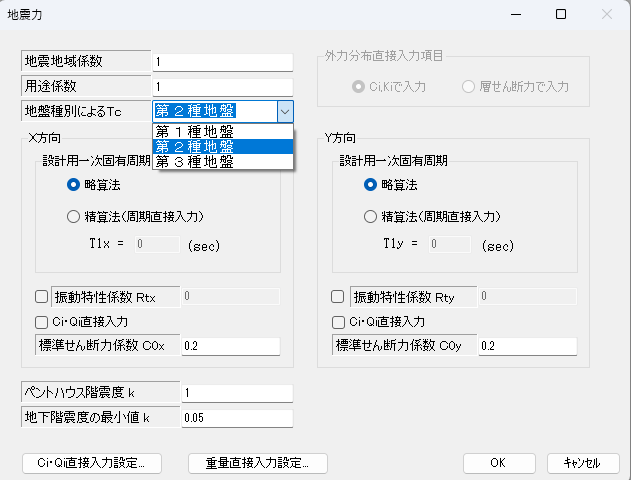Enable 振動特性係数 Rty checkbox
631x480 pixels.
pos(337,297)
